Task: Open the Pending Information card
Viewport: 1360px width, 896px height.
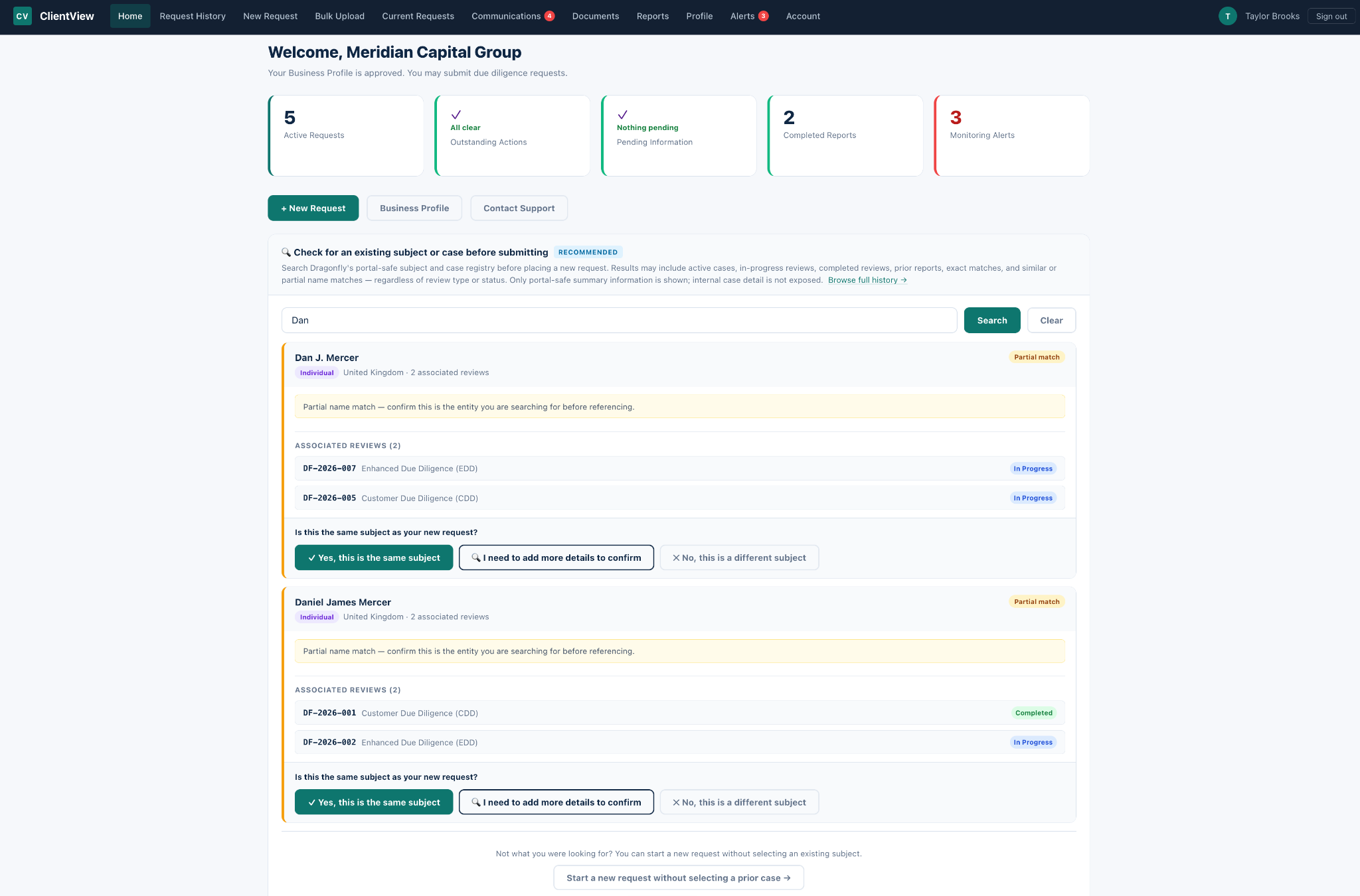Action: [x=679, y=136]
